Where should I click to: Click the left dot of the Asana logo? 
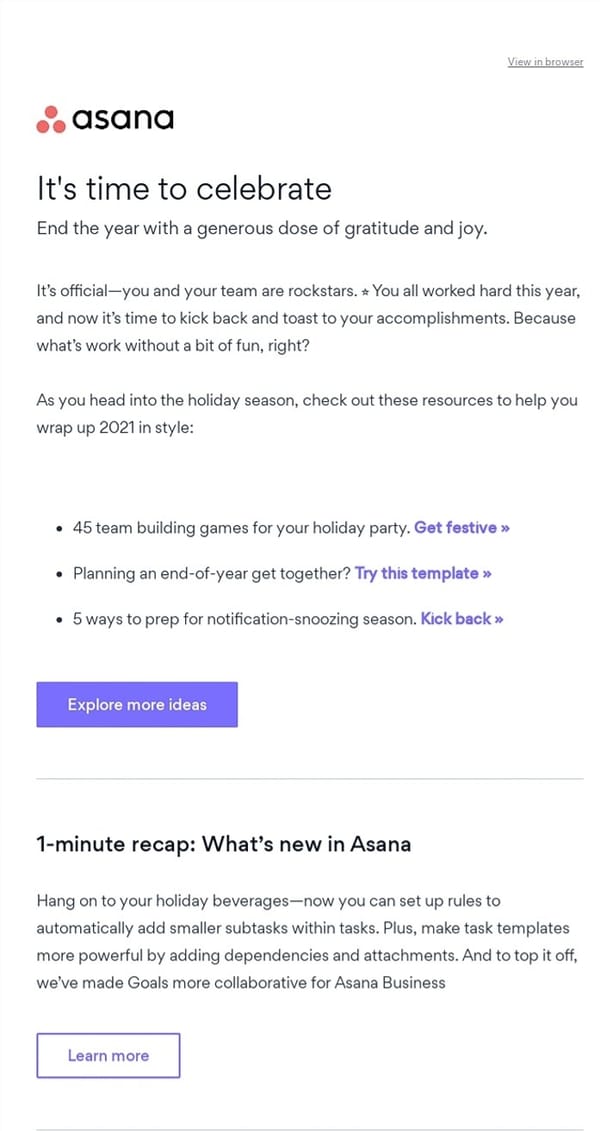(x=40, y=124)
